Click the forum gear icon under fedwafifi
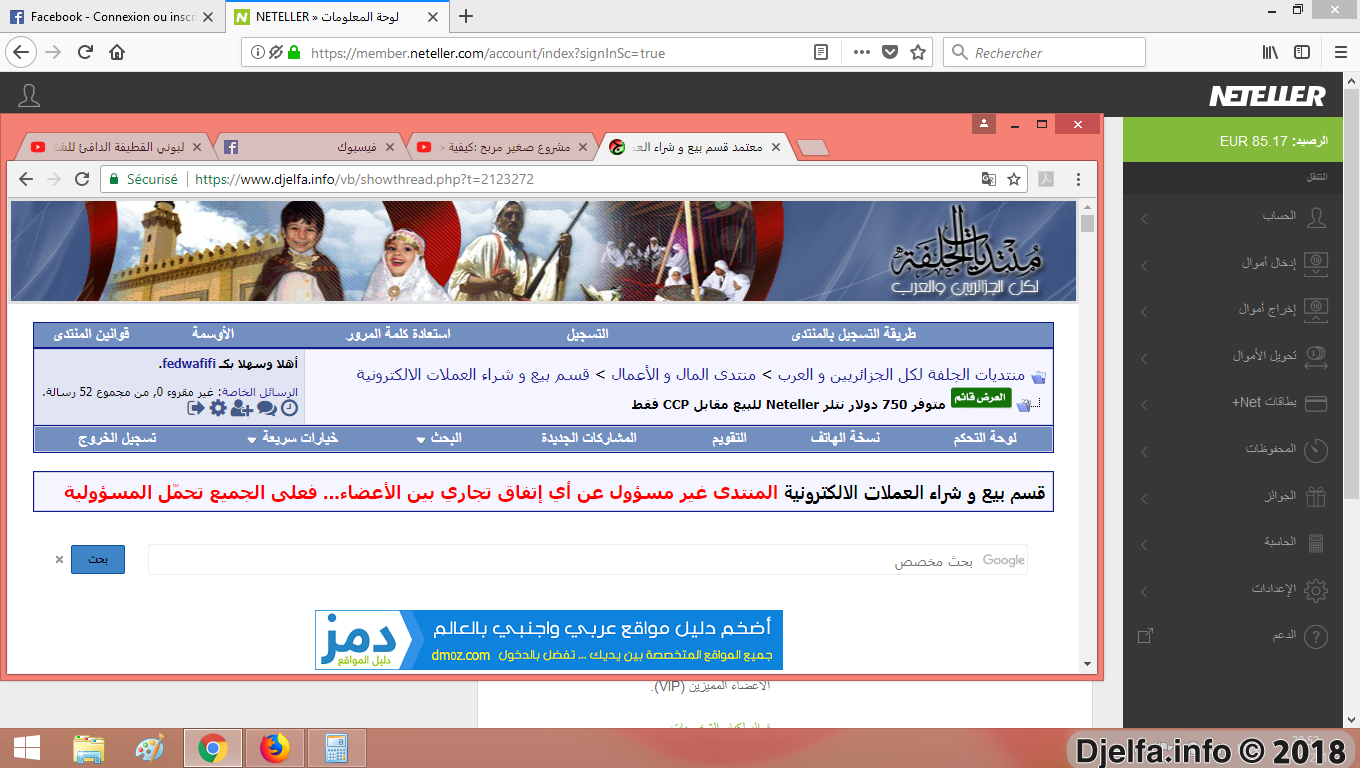 pos(218,408)
